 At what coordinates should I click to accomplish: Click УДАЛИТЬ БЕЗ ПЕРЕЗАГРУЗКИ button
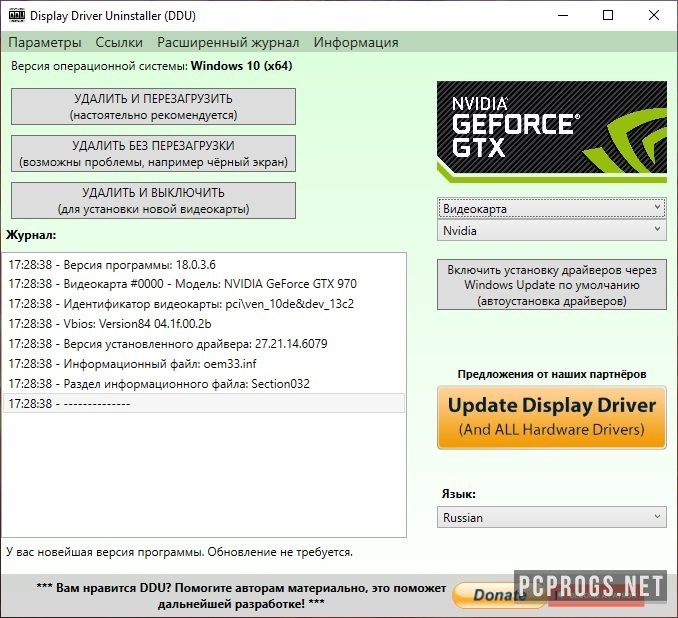click(x=154, y=154)
